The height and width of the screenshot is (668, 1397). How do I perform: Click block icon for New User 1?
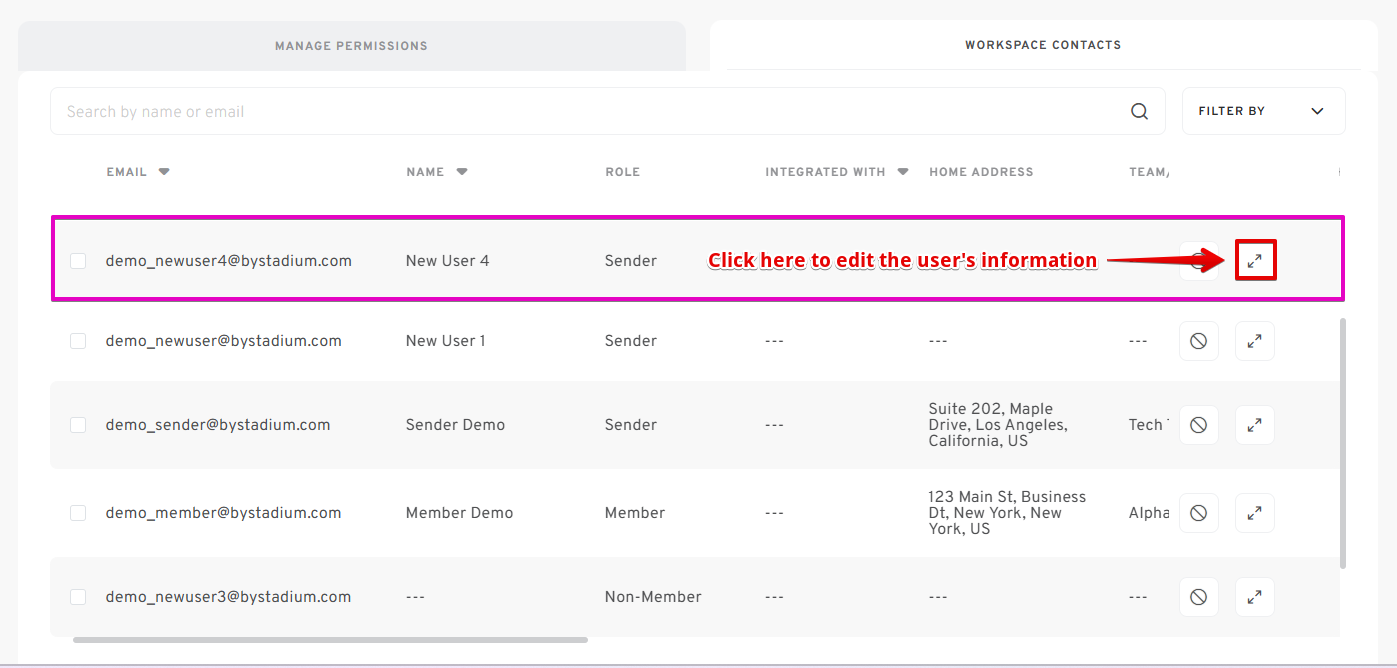(x=1198, y=341)
